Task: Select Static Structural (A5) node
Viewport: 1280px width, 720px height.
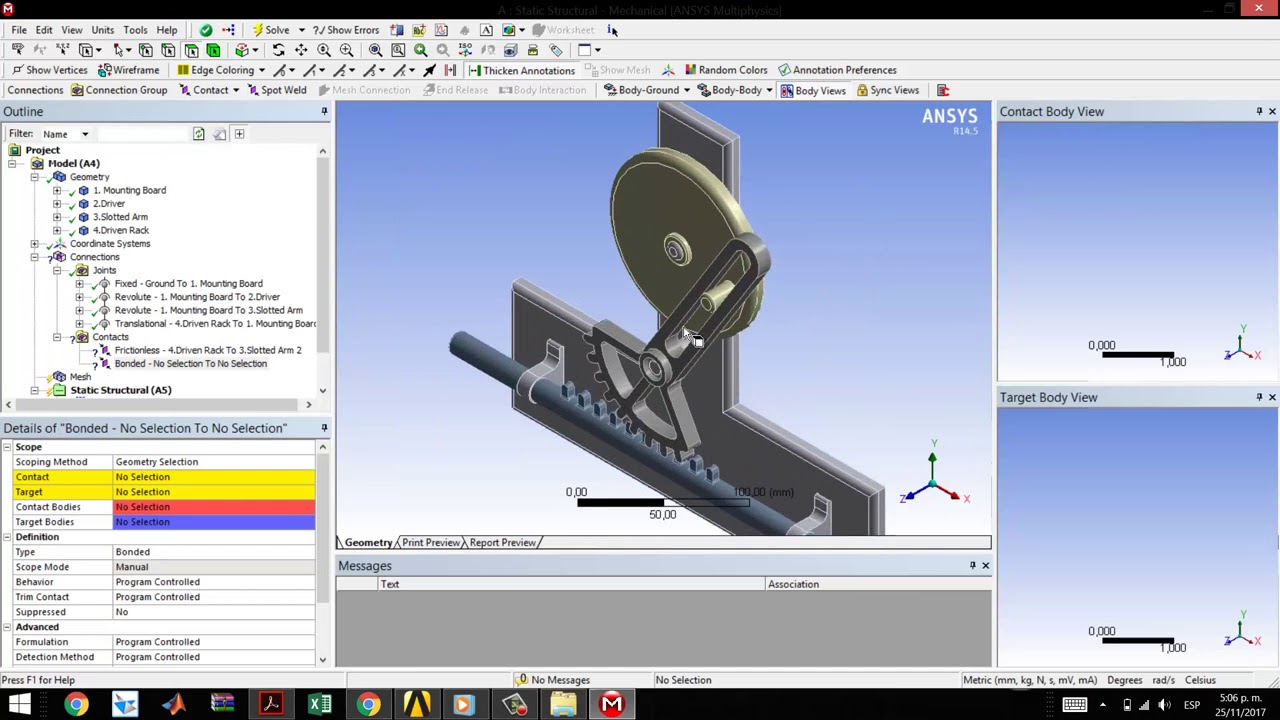Action: tap(120, 390)
